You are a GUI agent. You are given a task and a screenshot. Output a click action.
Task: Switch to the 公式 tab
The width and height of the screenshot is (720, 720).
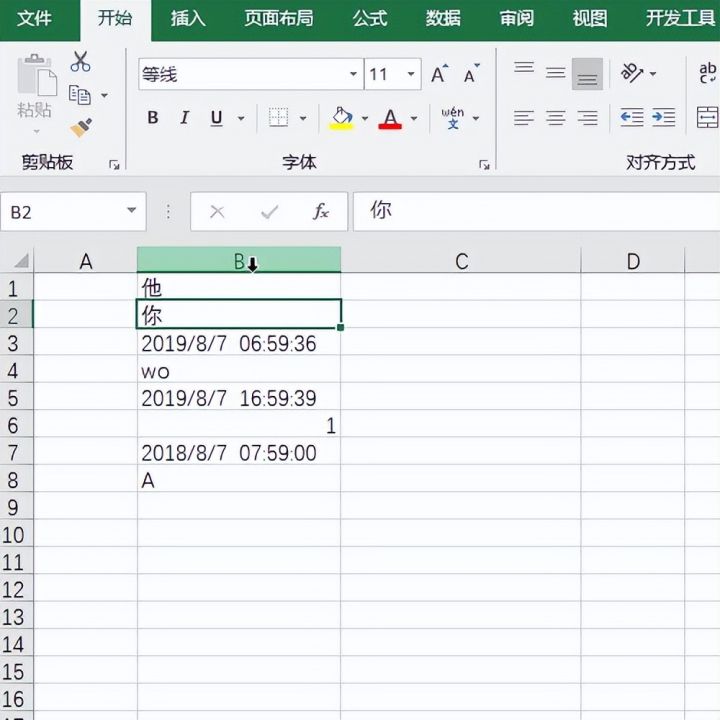click(x=370, y=18)
